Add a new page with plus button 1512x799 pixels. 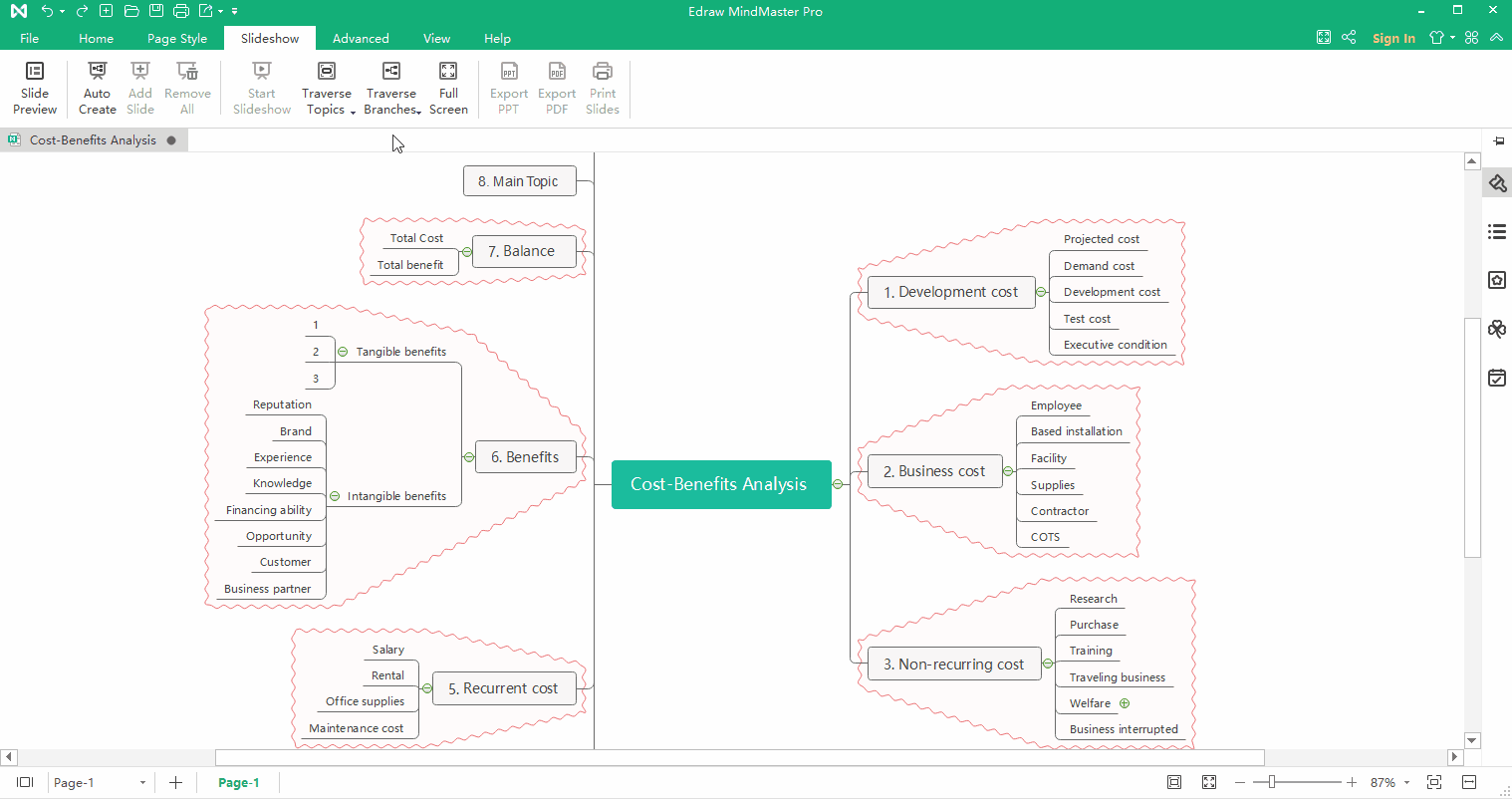point(175,783)
